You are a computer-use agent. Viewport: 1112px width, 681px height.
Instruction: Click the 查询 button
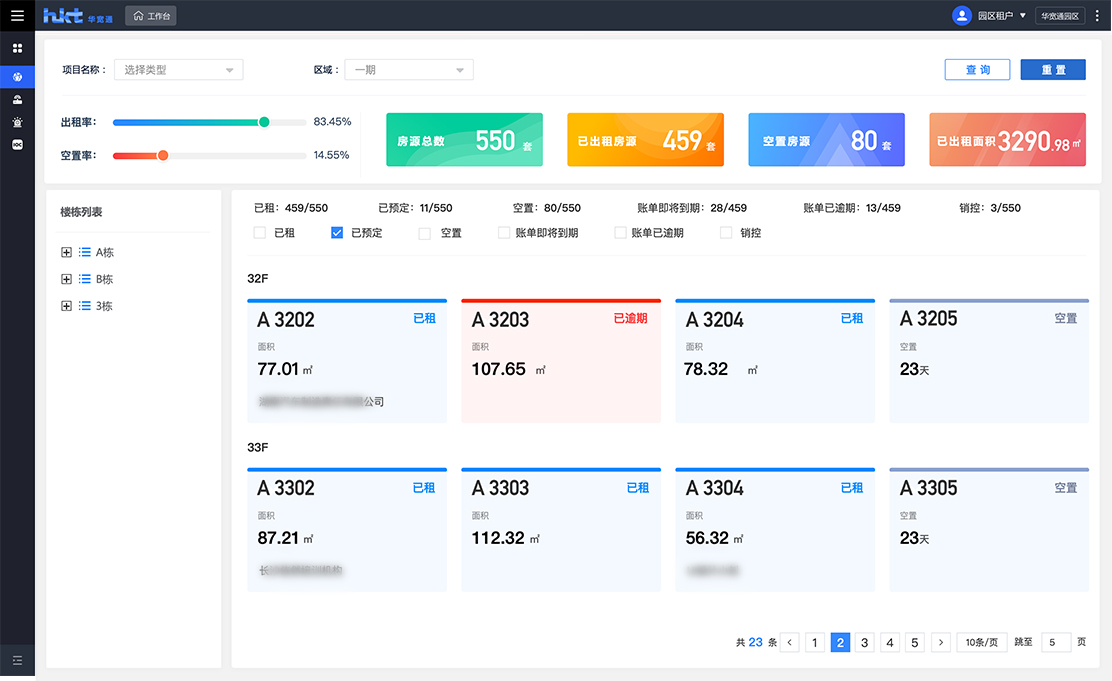977,70
